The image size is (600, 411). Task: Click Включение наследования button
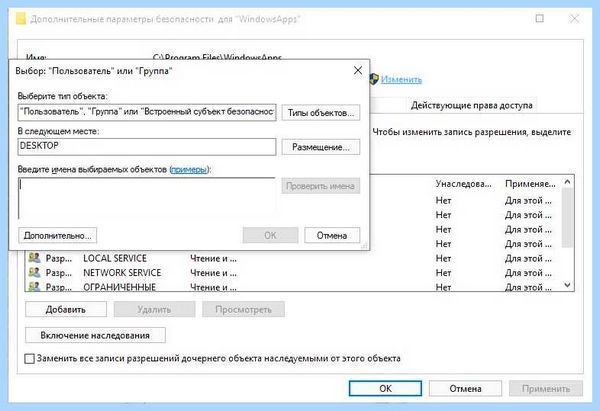pos(95,335)
